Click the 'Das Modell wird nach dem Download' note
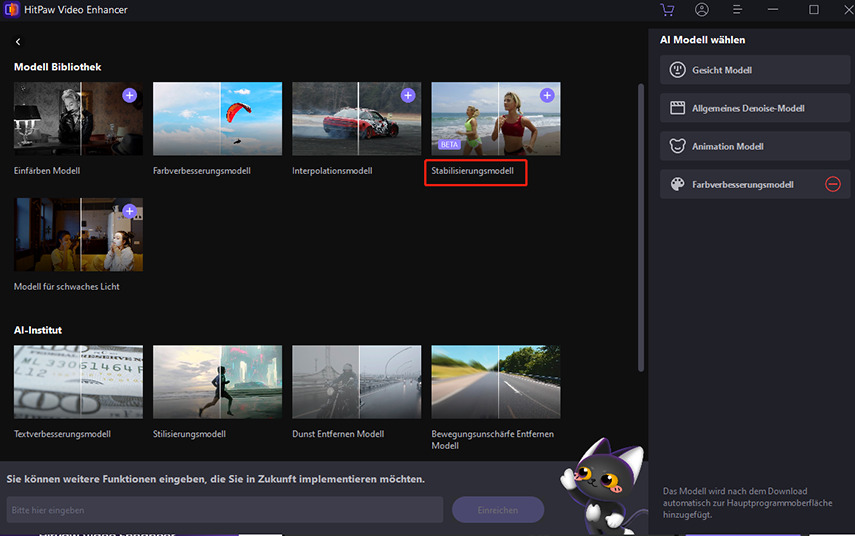855x536 pixels. click(x=748, y=503)
